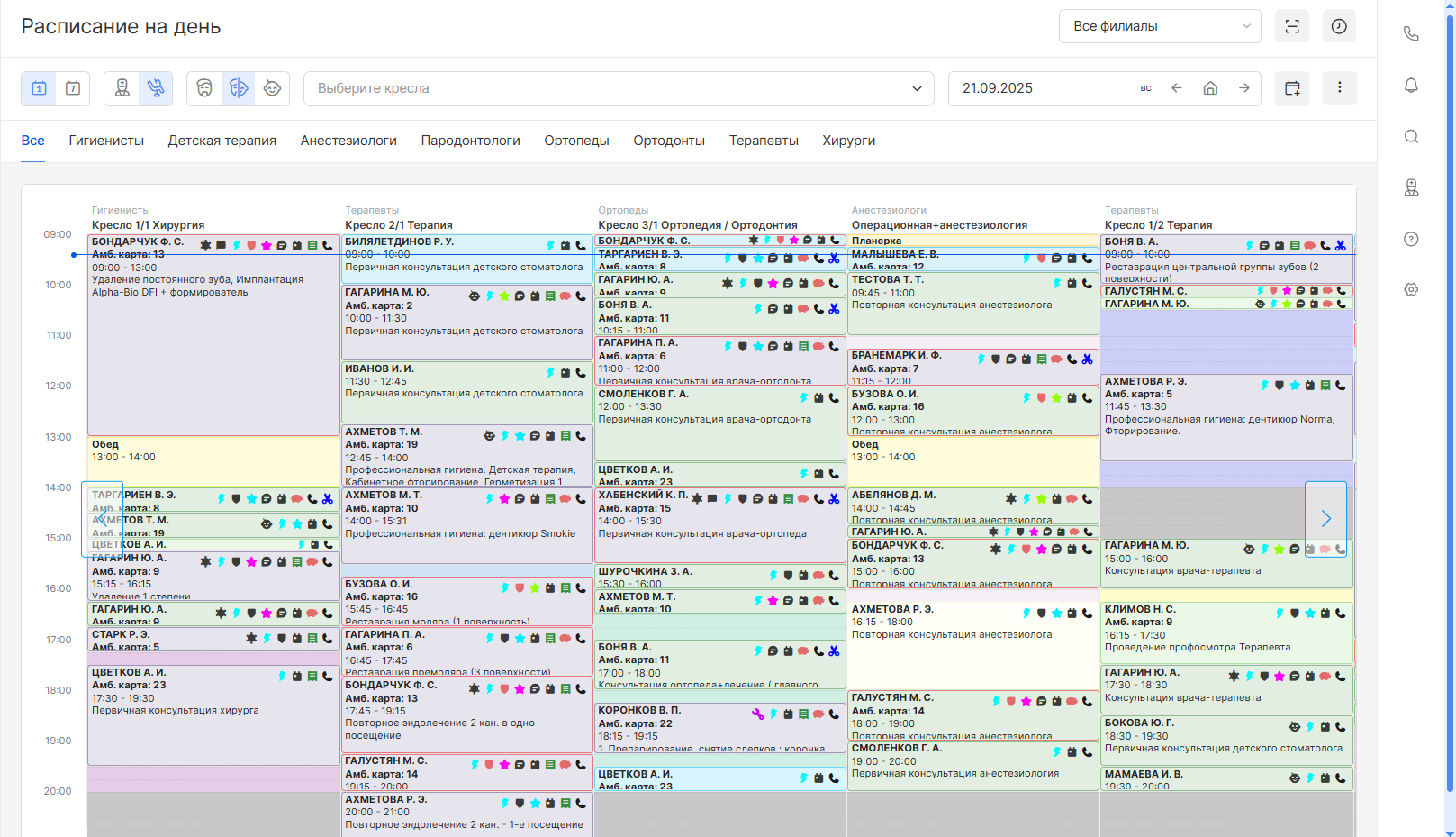The image size is (1456, 837).
Task: Click the date field showing 21.09.2025
Action: [1035, 88]
